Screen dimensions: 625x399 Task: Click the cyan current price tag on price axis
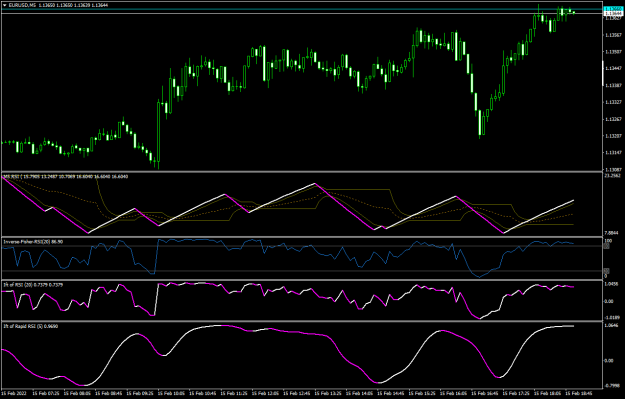[613, 8]
